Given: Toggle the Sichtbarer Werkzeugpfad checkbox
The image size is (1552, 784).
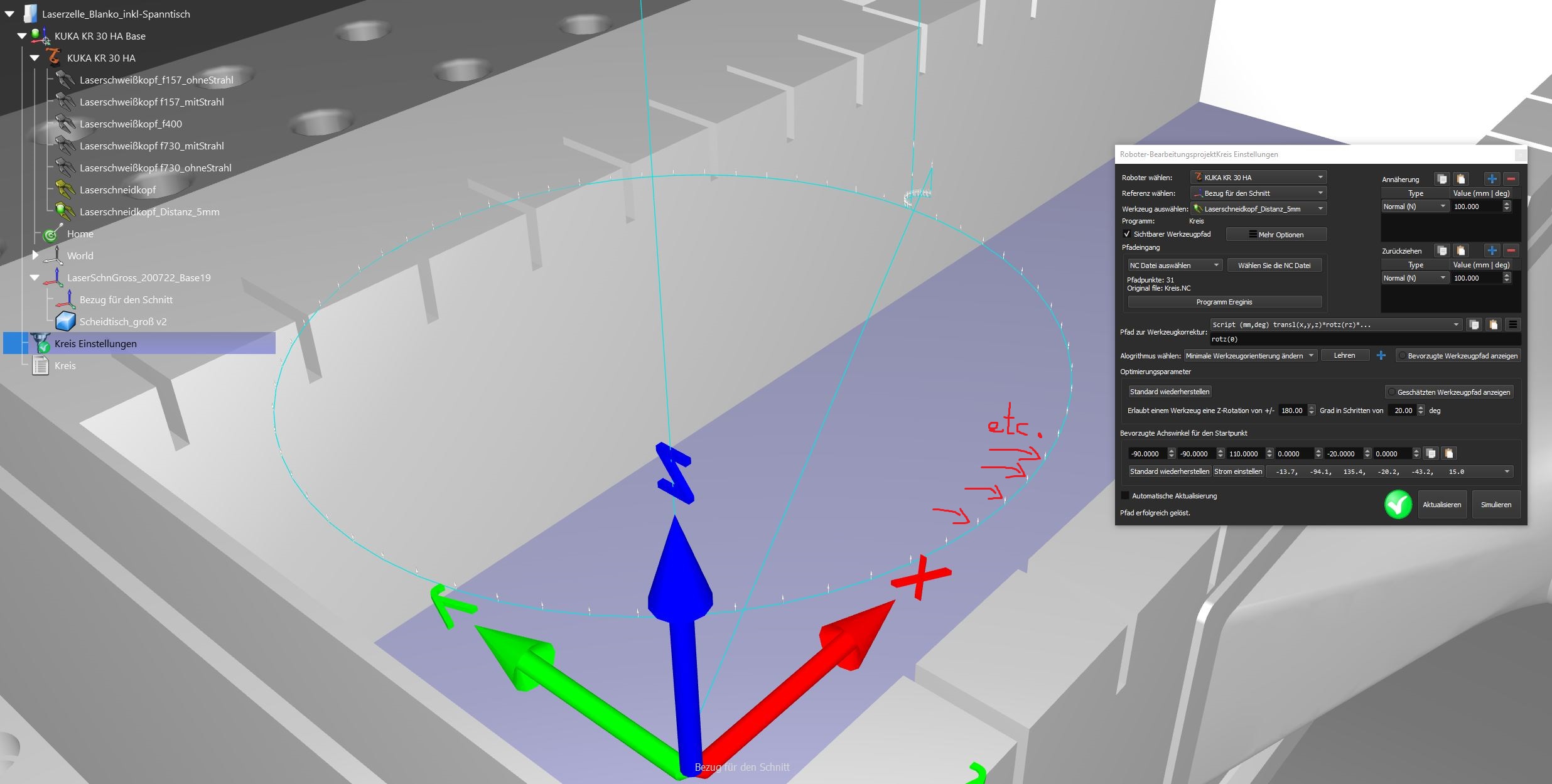Looking at the screenshot, I should pyautogui.click(x=1127, y=234).
